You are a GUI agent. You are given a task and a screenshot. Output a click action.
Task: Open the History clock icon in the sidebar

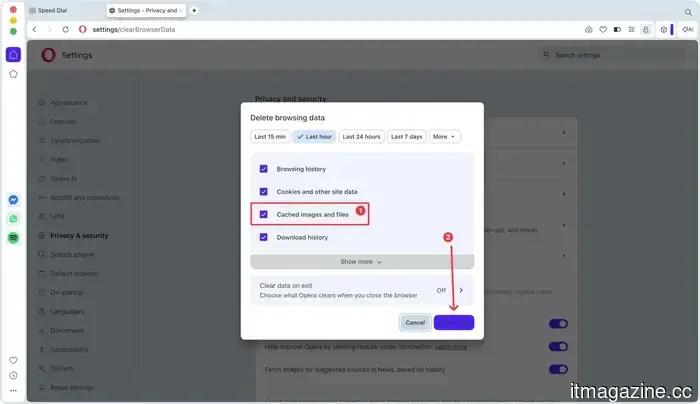13,375
